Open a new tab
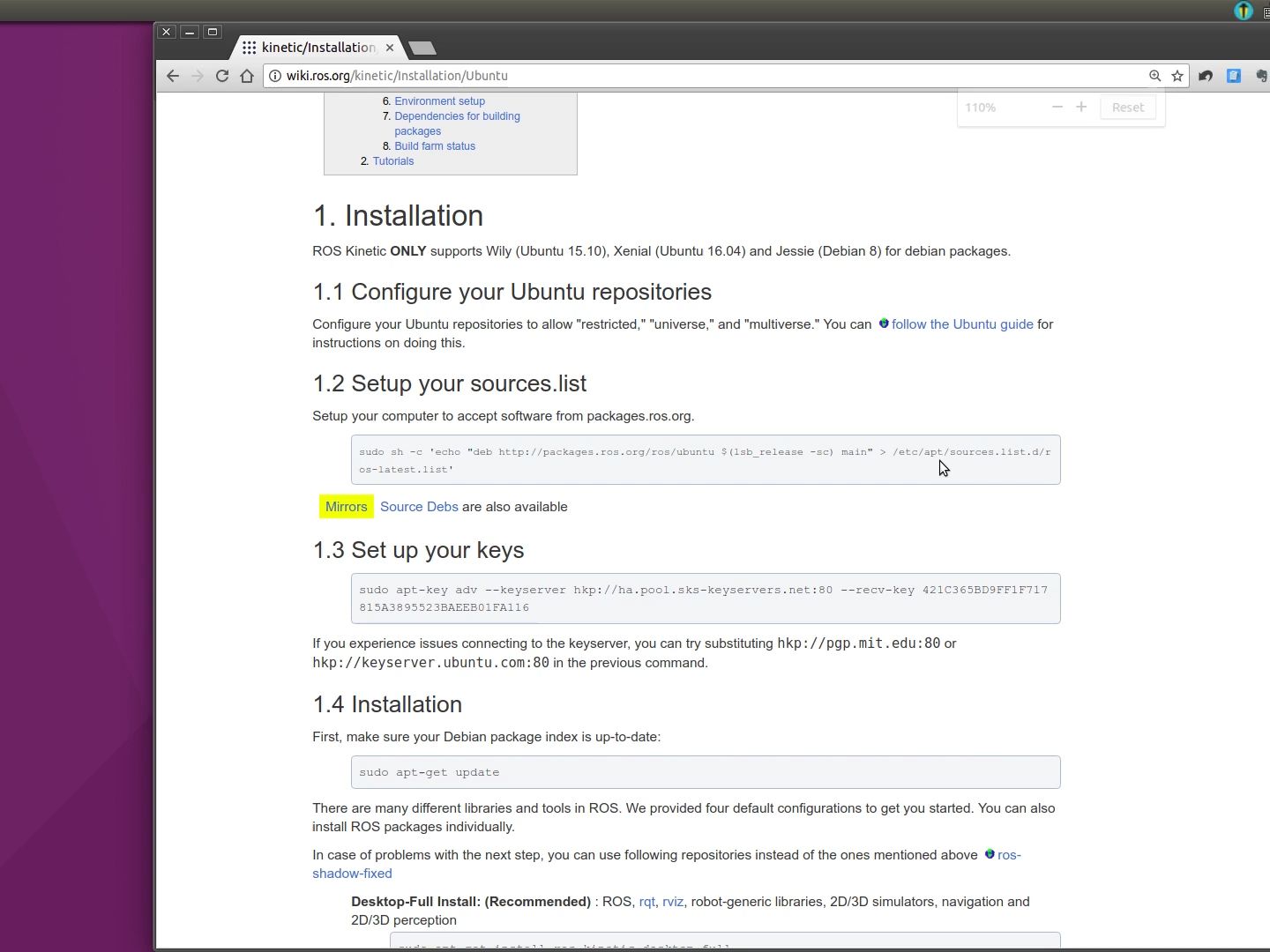Viewport: 1270px width, 952px height. click(422, 48)
